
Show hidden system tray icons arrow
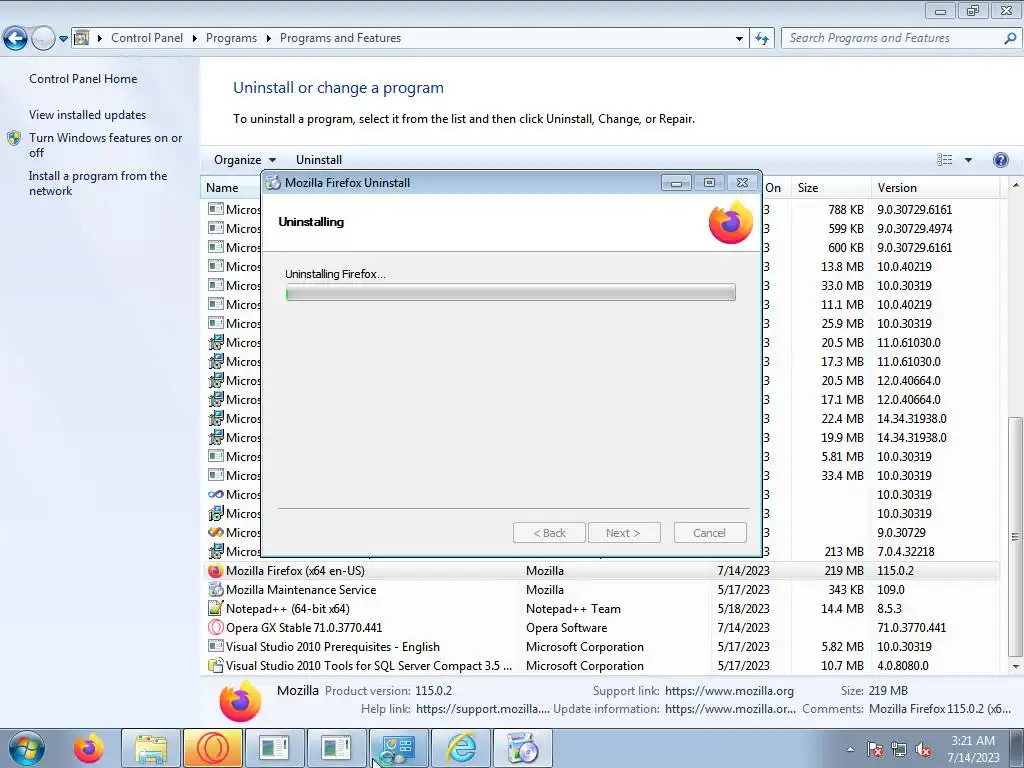point(850,749)
